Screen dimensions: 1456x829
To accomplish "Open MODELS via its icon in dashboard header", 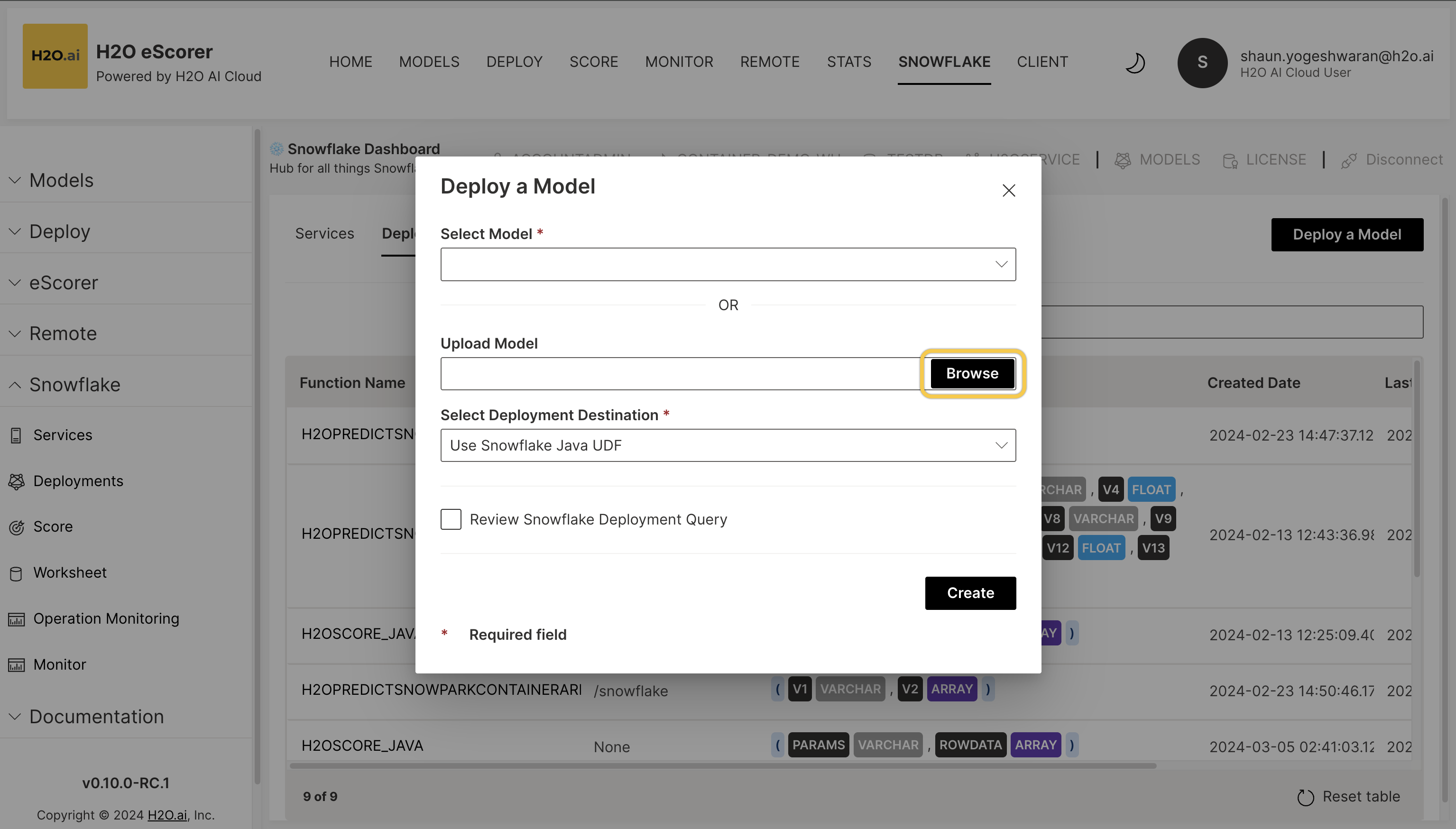I will click(1122, 160).
